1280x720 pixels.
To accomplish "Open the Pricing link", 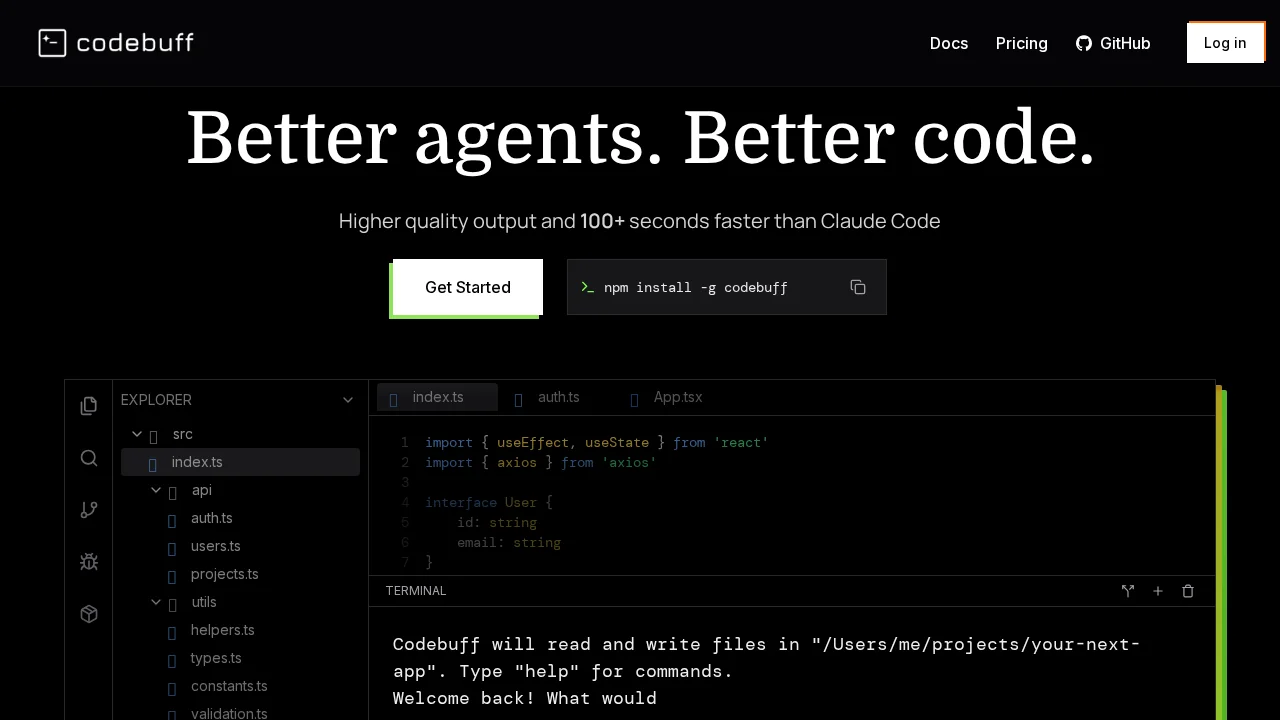I will tap(1021, 43).
